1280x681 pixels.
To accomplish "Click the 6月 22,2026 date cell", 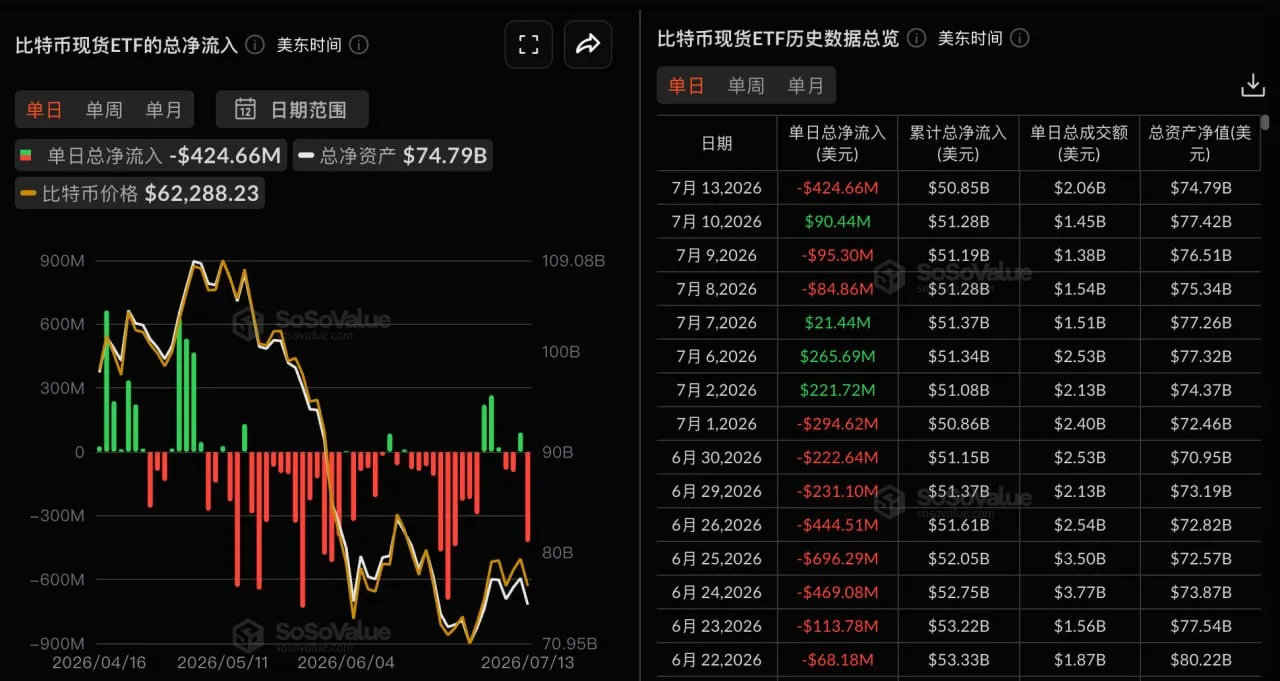I will [x=717, y=660].
